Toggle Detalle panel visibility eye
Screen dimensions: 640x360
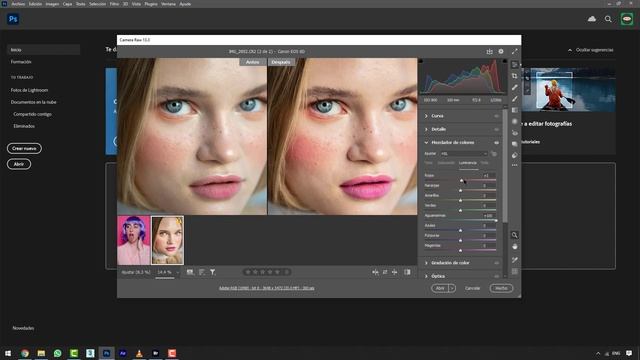(x=497, y=129)
